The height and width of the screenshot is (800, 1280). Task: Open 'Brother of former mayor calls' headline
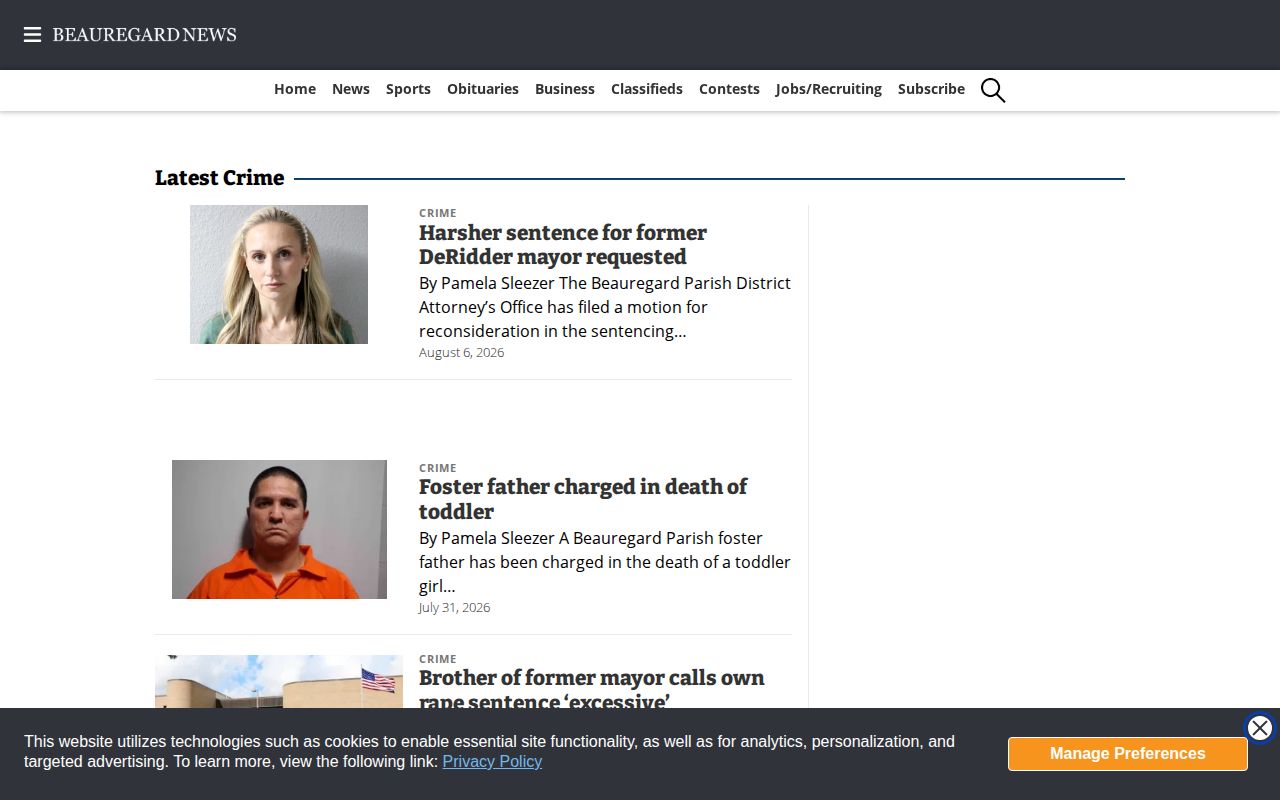(592, 690)
